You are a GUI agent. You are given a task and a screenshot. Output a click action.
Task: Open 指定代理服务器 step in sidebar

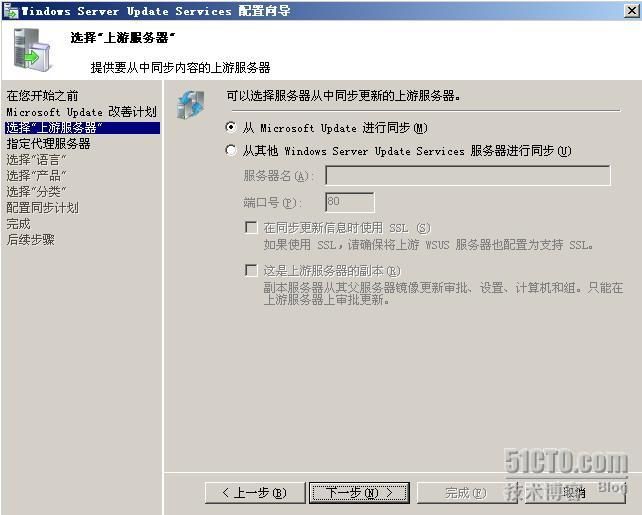48,144
